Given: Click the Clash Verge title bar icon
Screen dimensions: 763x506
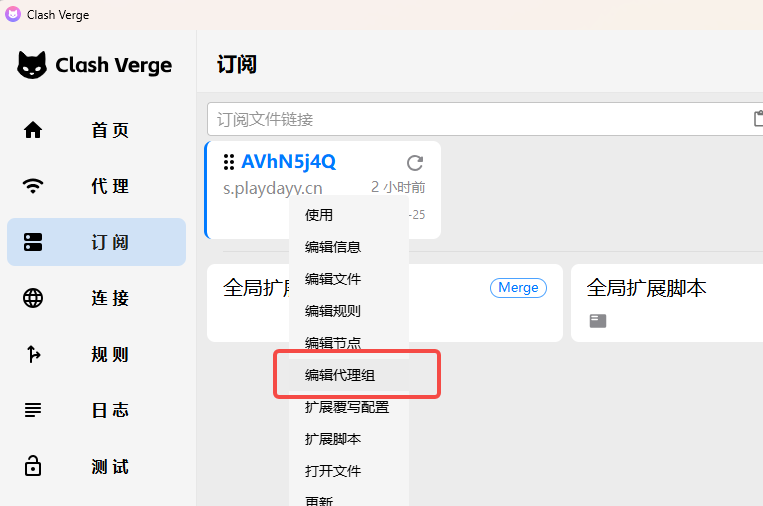Looking at the screenshot, I should tap(13, 14).
